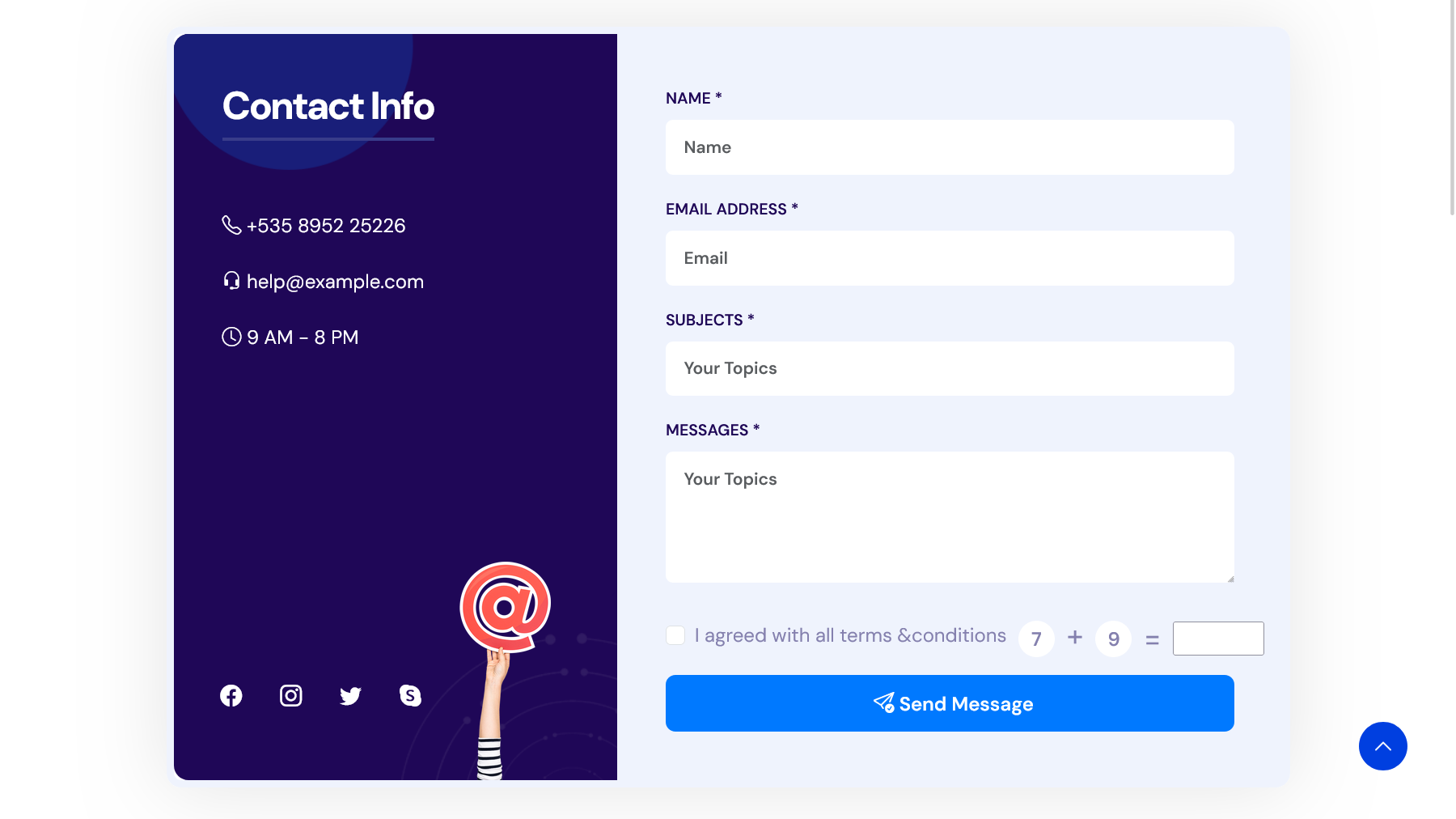This screenshot has width=1456, height=819.
Task: Click the headset icon next to the email
Action: [231, 281]
